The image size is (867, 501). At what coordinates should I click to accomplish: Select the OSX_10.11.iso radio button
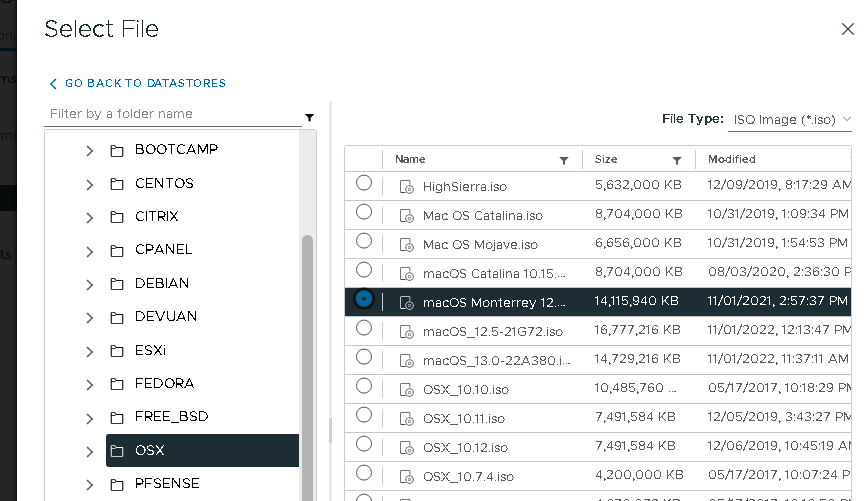364,415
